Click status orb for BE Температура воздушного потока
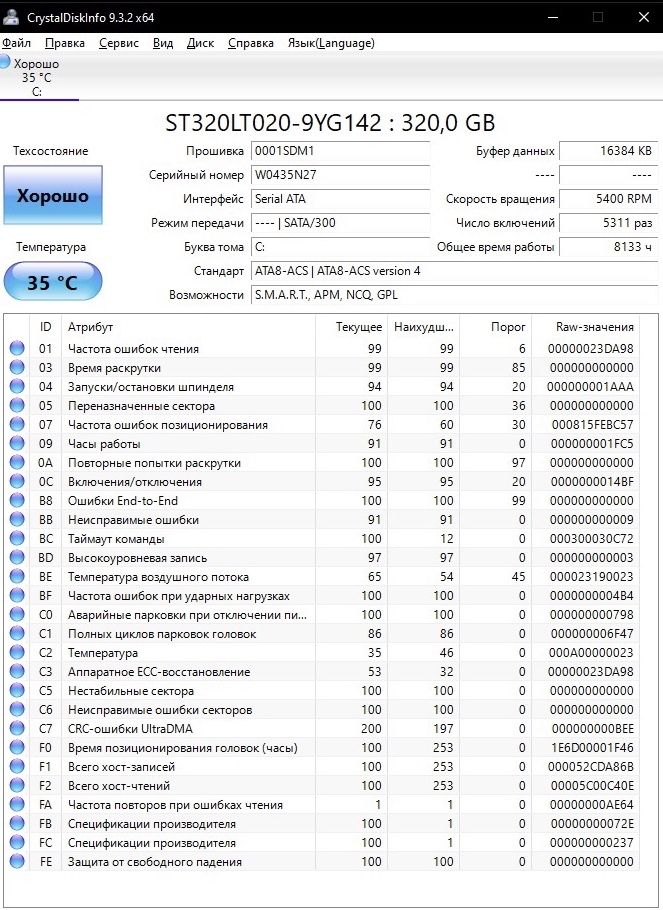 [17, 576]
